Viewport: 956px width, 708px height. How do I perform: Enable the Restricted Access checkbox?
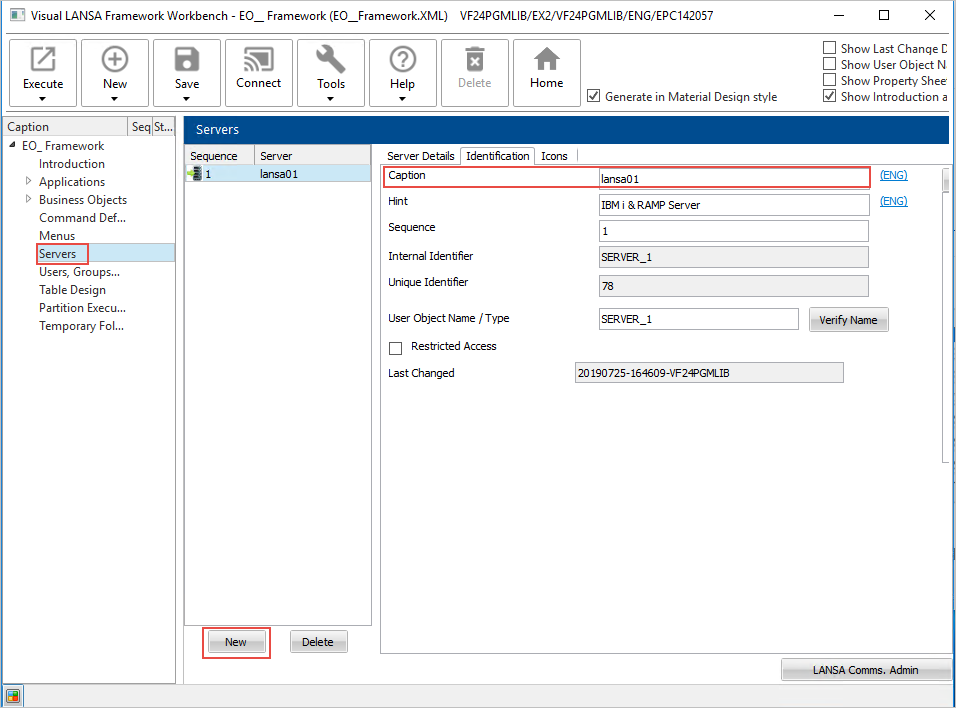click(x=395, y=347)
